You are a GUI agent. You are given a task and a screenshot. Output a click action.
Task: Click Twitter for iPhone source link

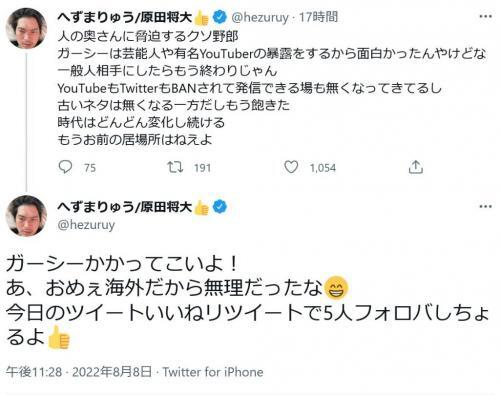[x=213, y=372]
